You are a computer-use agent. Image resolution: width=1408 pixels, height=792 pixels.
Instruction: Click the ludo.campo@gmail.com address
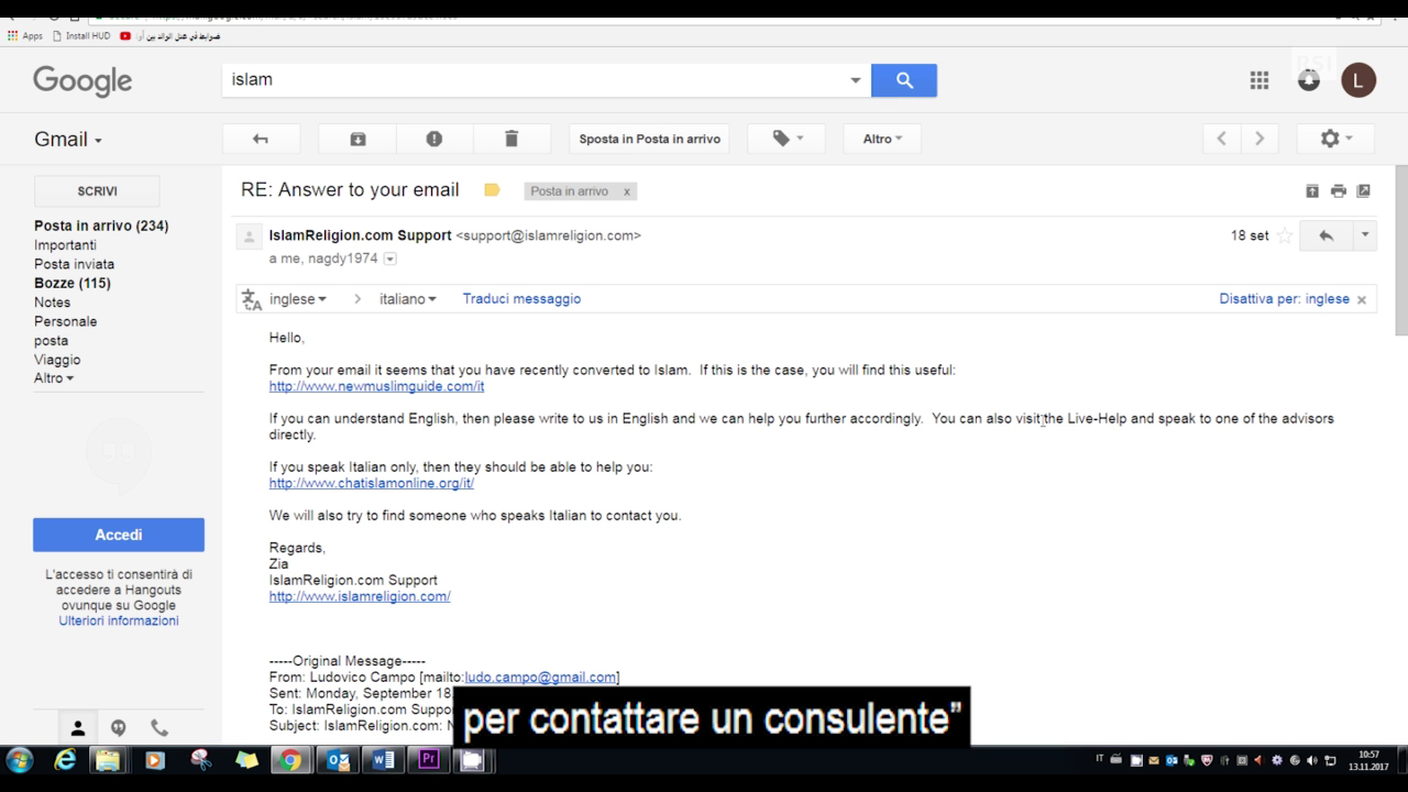tap(540, 677)
